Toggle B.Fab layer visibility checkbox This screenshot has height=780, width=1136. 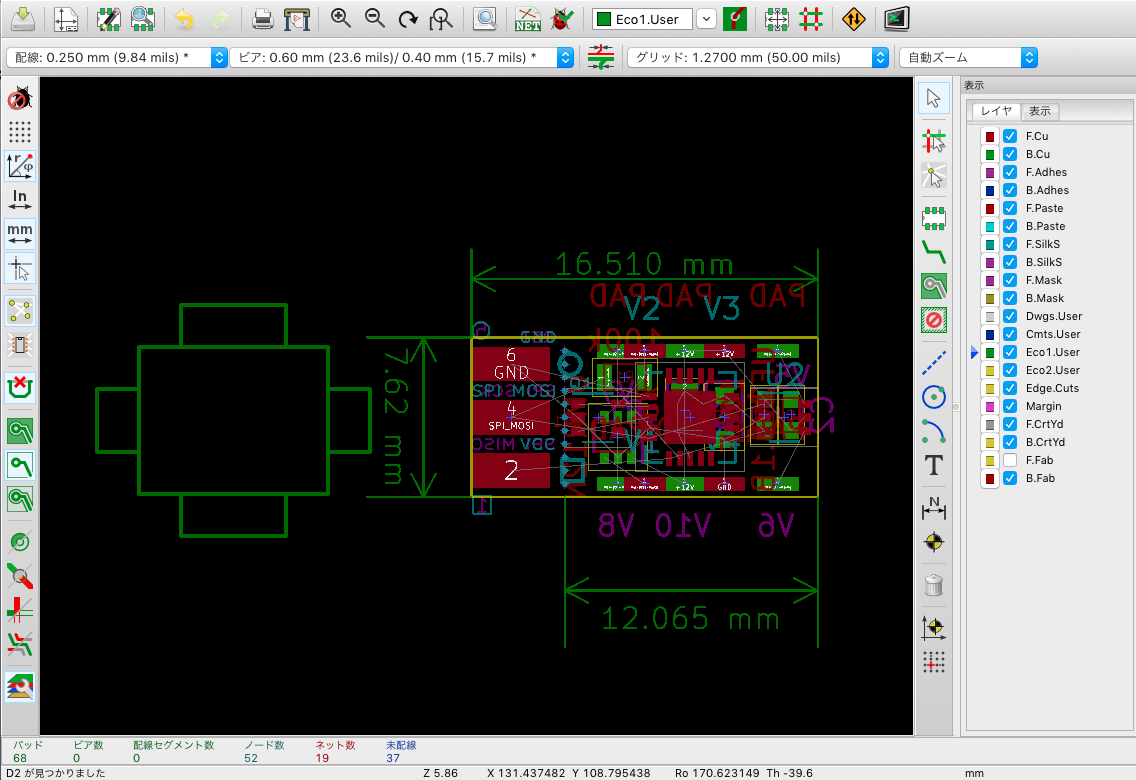(x=1010, y=478)
